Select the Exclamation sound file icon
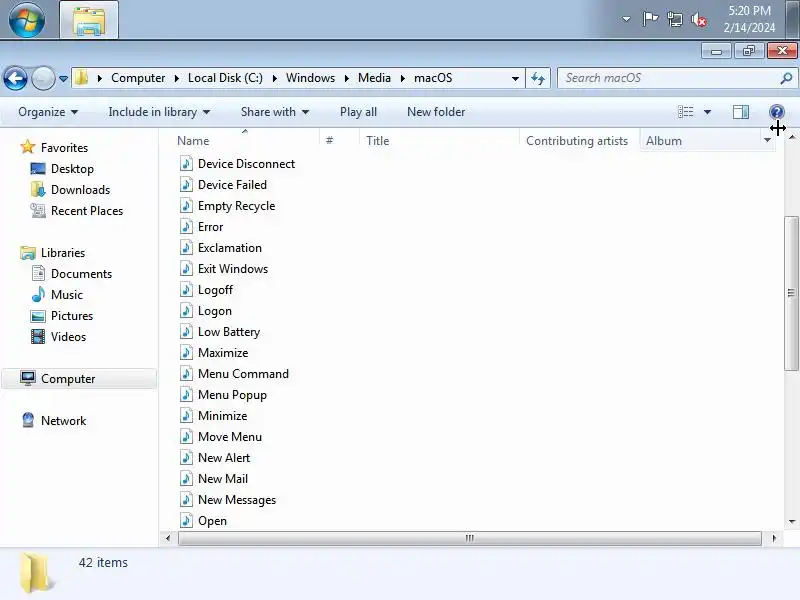The width and height of the screenshot is (800, 600). pos(186,247)
